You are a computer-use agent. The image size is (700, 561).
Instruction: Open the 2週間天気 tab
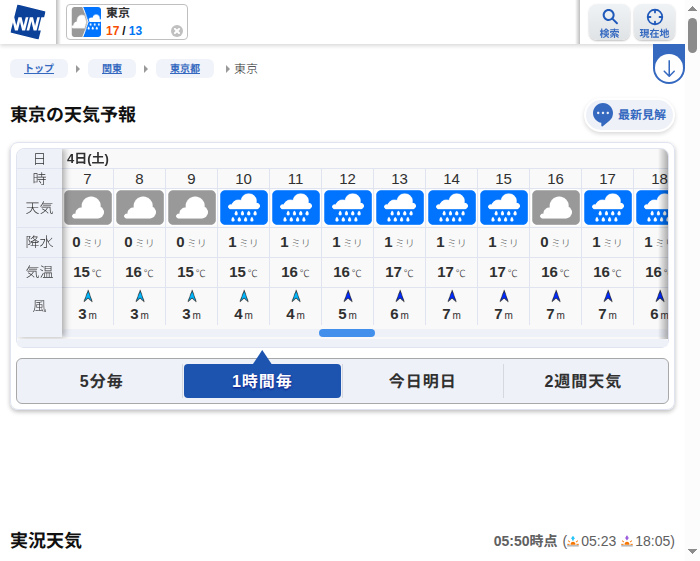pyautogui.click(x=583, y=381)
